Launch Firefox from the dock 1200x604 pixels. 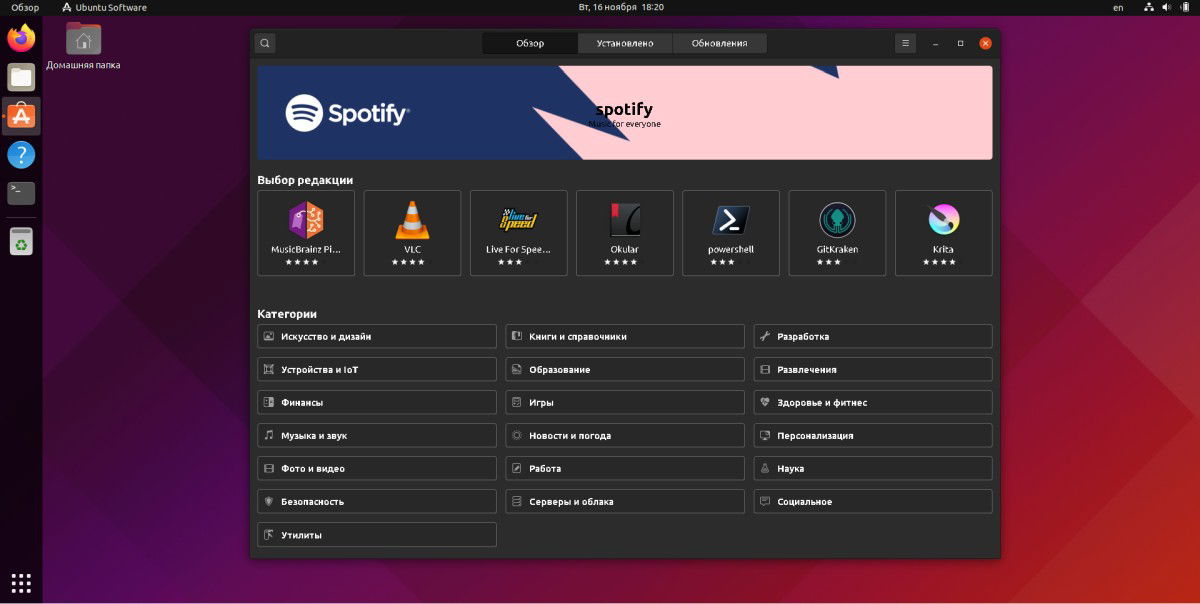coord(21,38)
